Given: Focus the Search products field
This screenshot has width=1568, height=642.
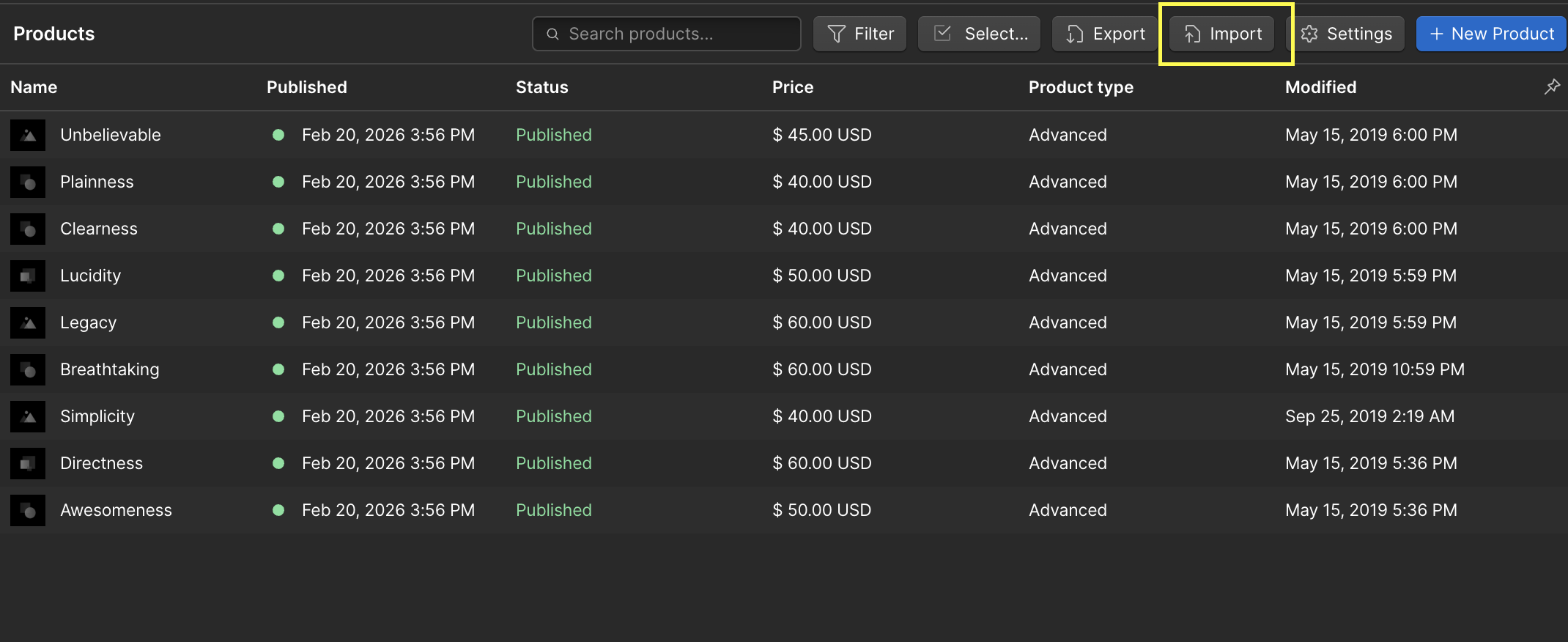Looking at the screenshot, I should tap(667, 34).
